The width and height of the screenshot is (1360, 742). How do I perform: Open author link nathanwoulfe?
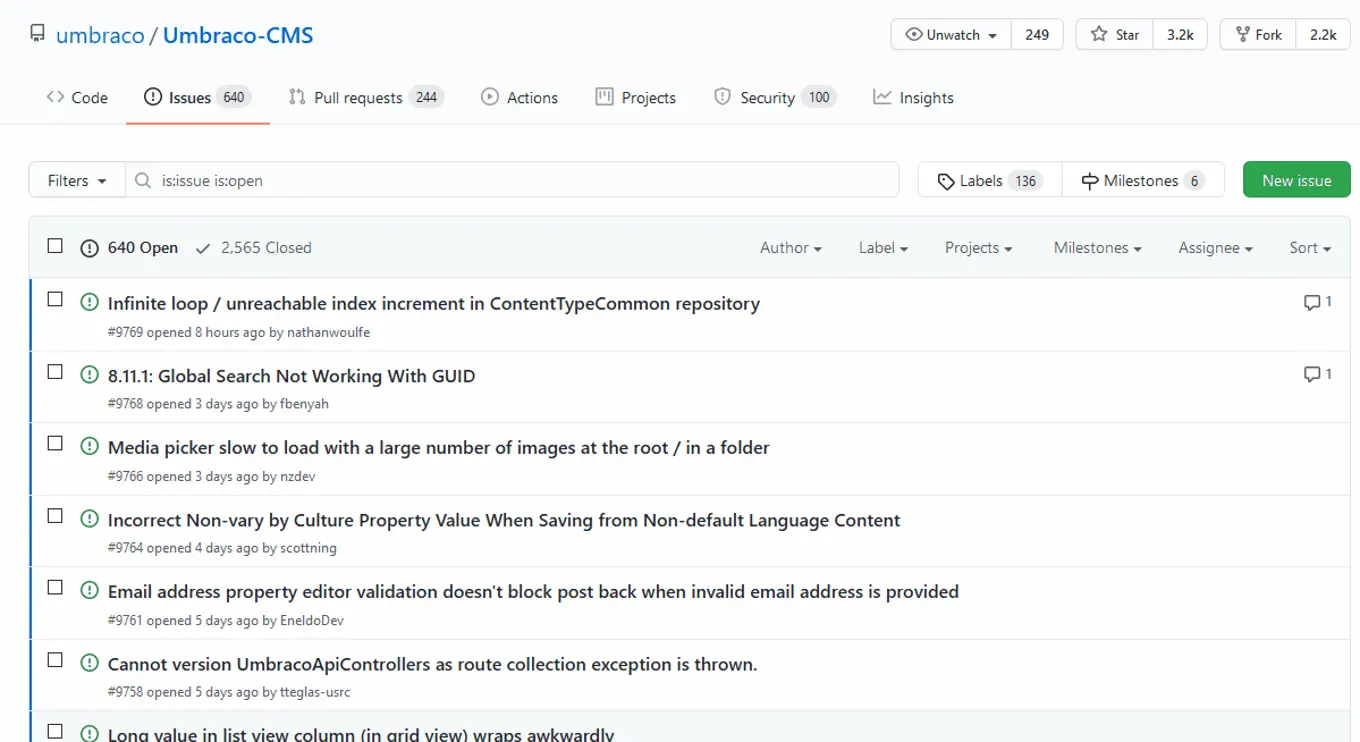point(328,332)
